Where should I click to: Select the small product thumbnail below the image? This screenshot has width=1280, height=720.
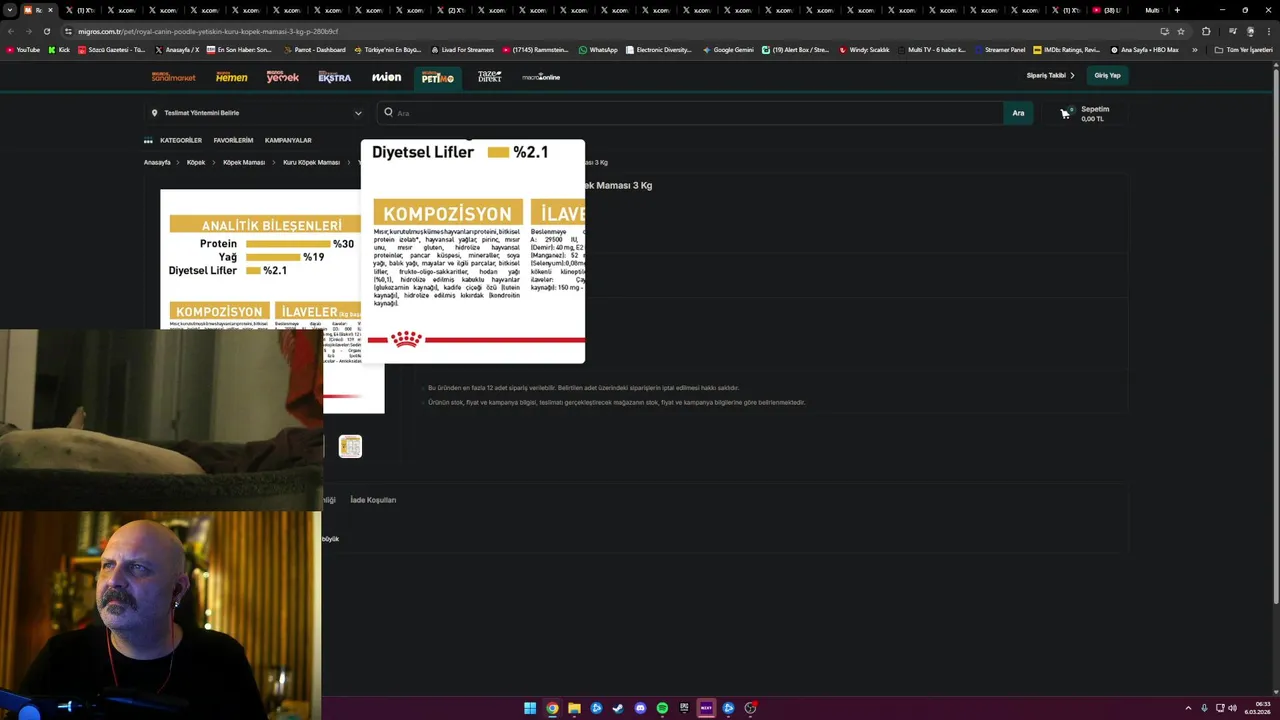pos(350,446)
